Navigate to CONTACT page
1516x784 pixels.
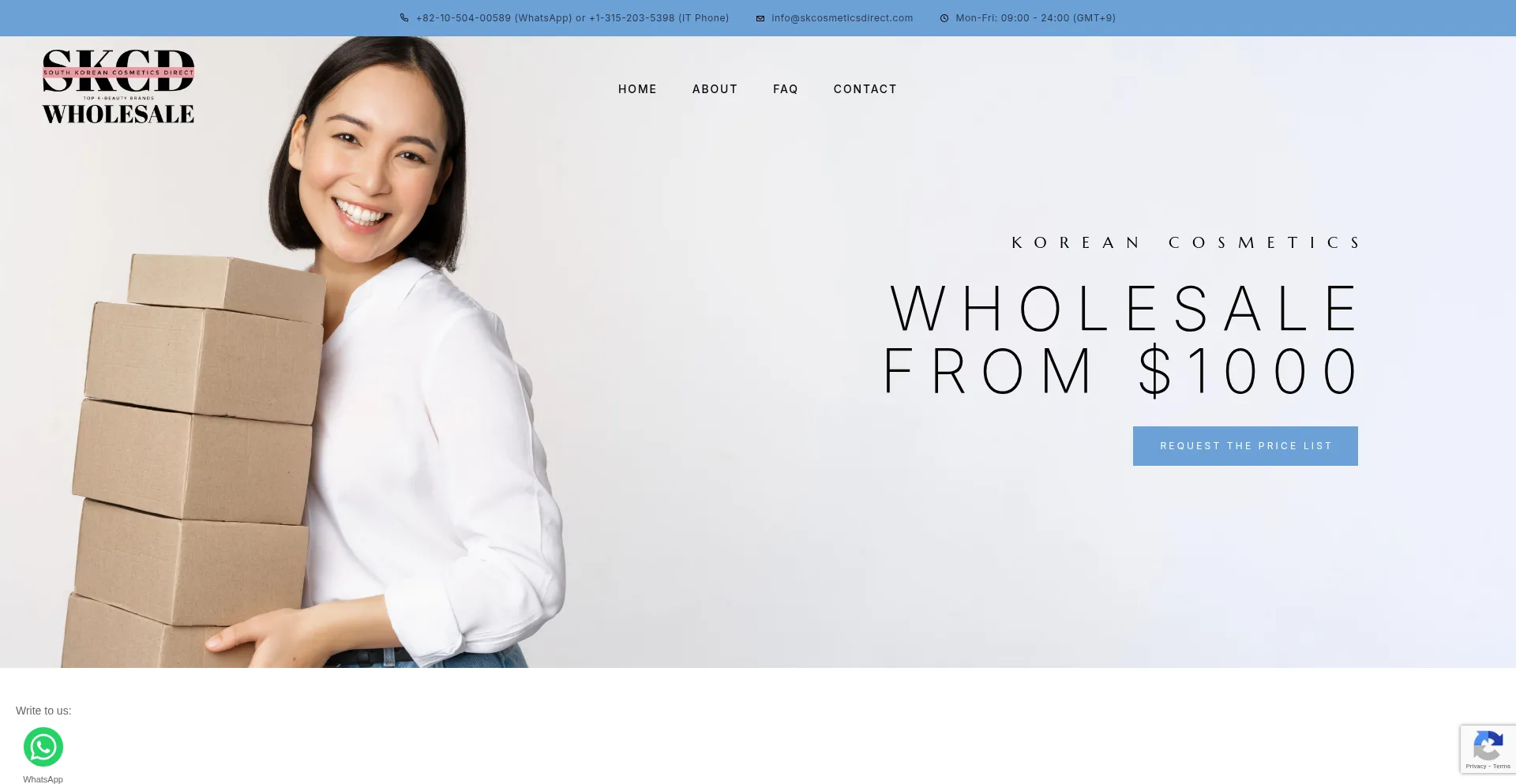[x=865, y=89]
